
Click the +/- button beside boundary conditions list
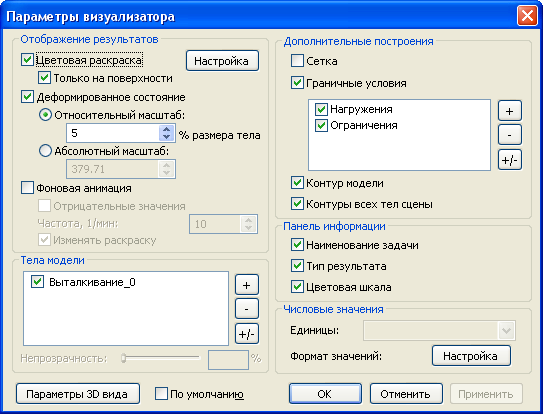pos(509,160)
